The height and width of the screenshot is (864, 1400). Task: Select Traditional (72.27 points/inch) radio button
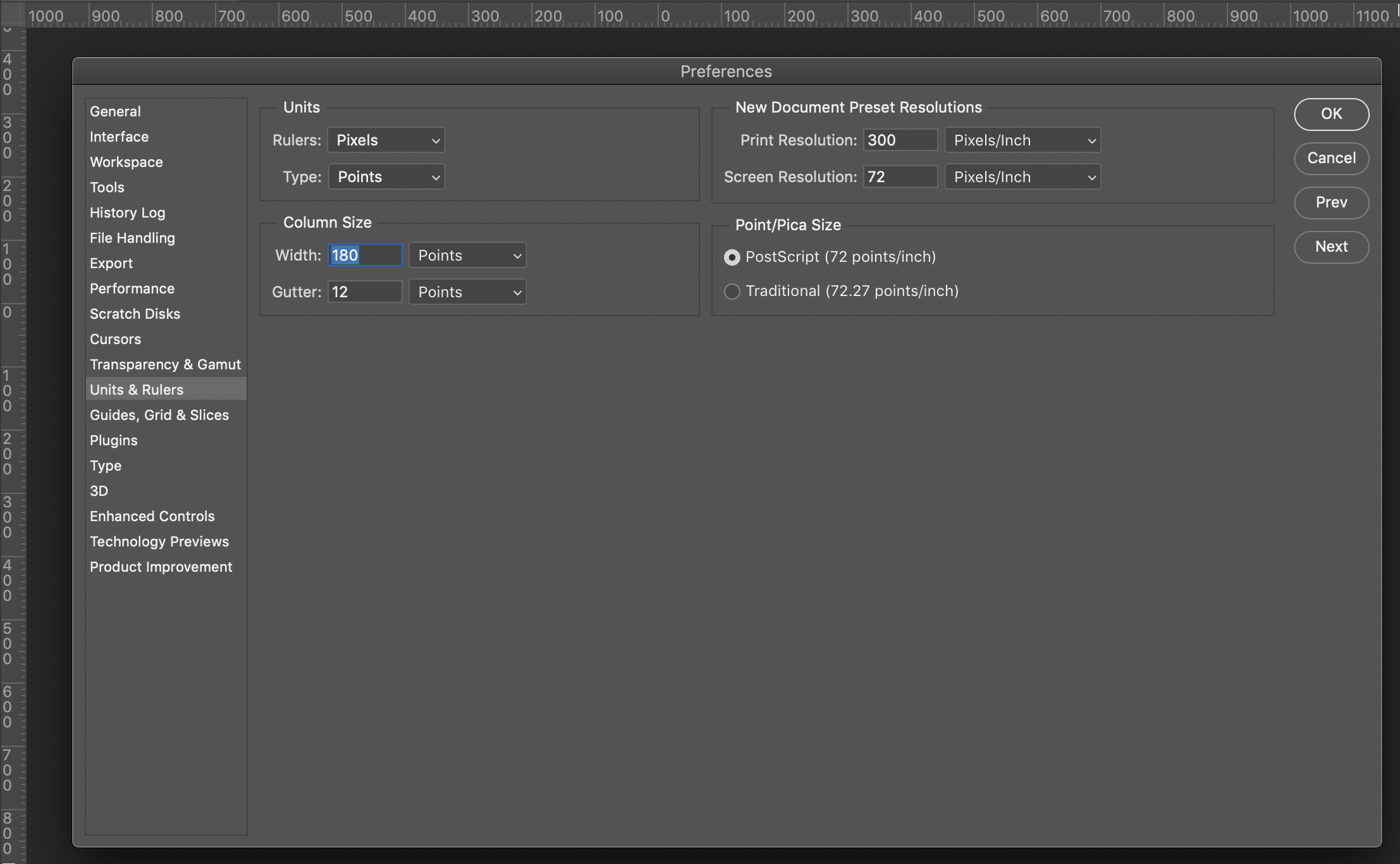coord(732,292)
